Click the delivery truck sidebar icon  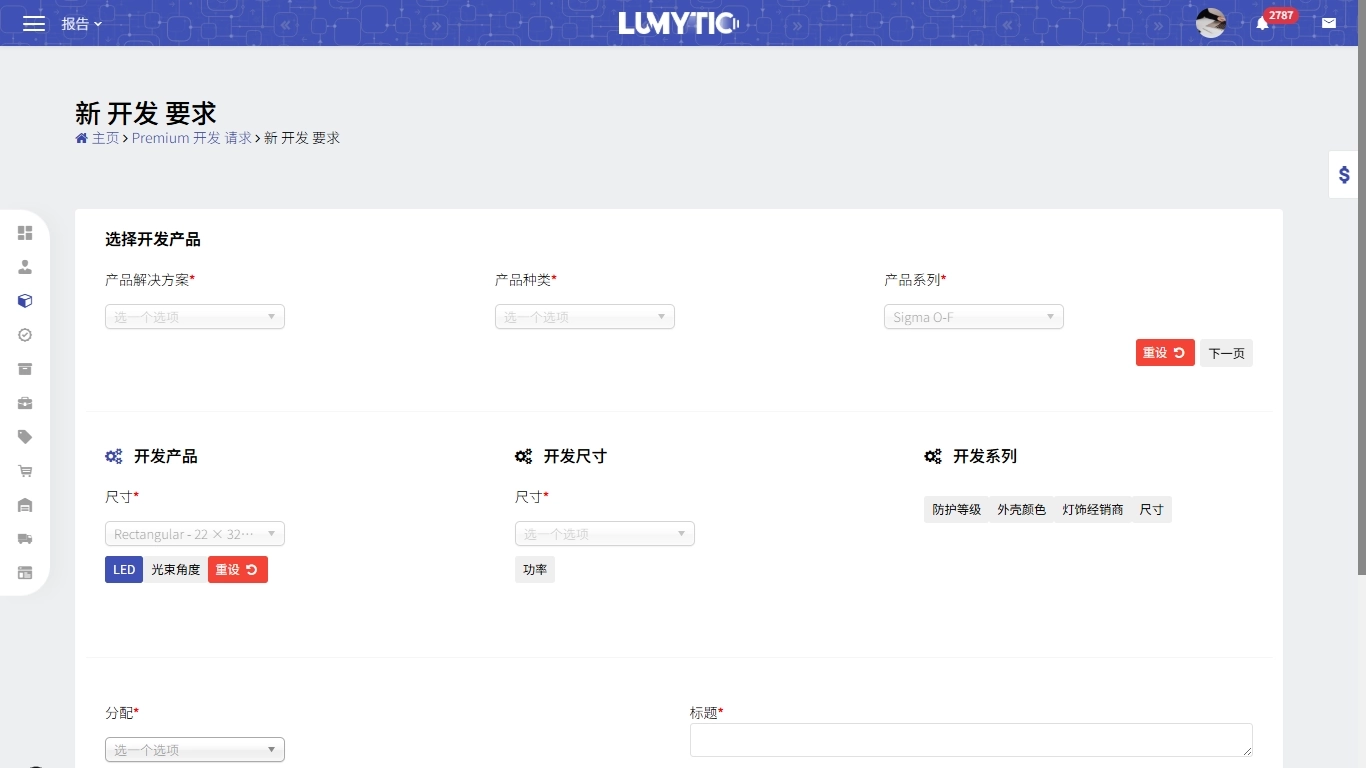coord(25,539)
